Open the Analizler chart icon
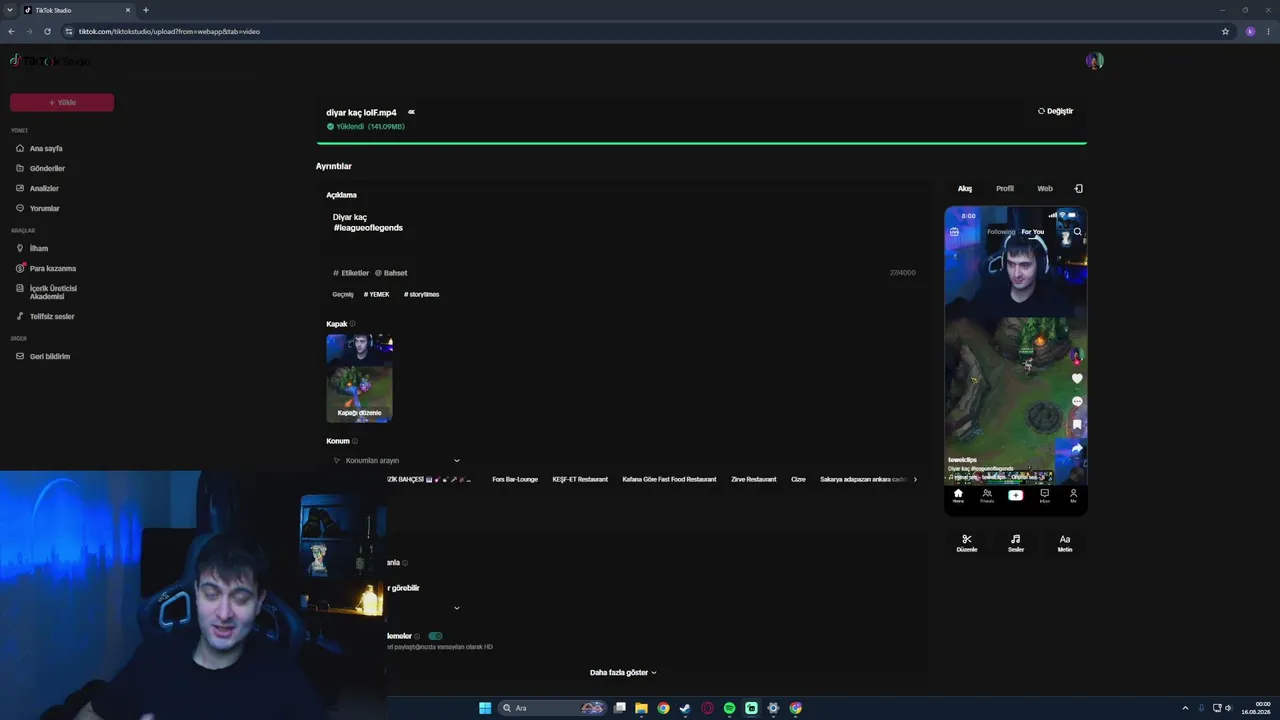 (20, 188)
